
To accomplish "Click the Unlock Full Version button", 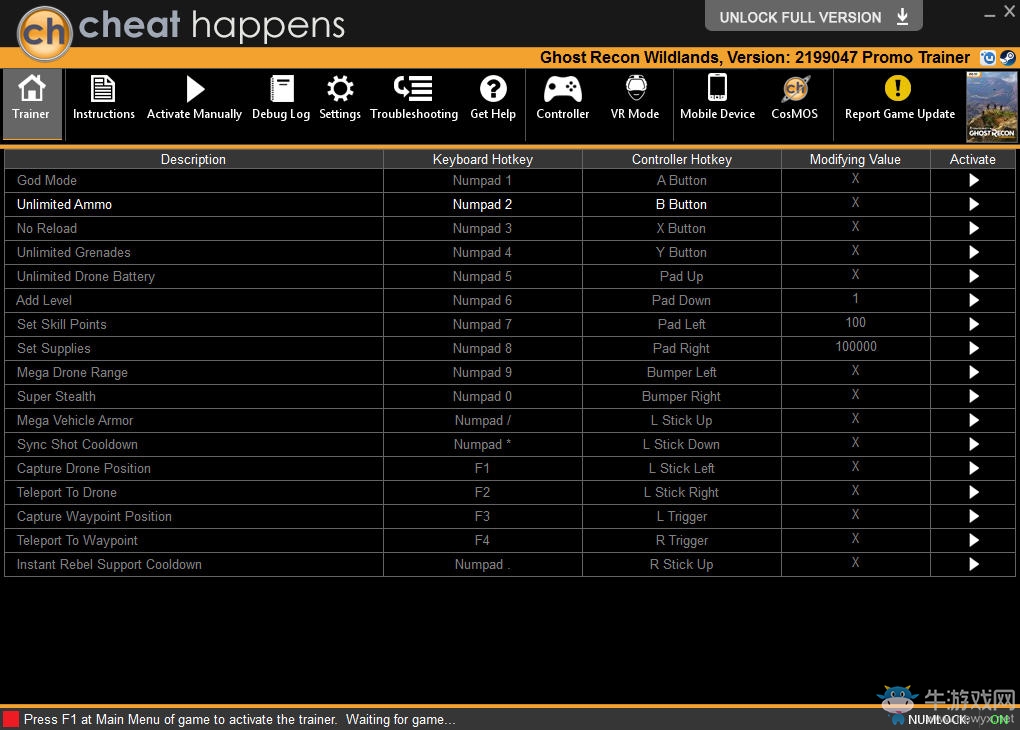I will (814, 16).
